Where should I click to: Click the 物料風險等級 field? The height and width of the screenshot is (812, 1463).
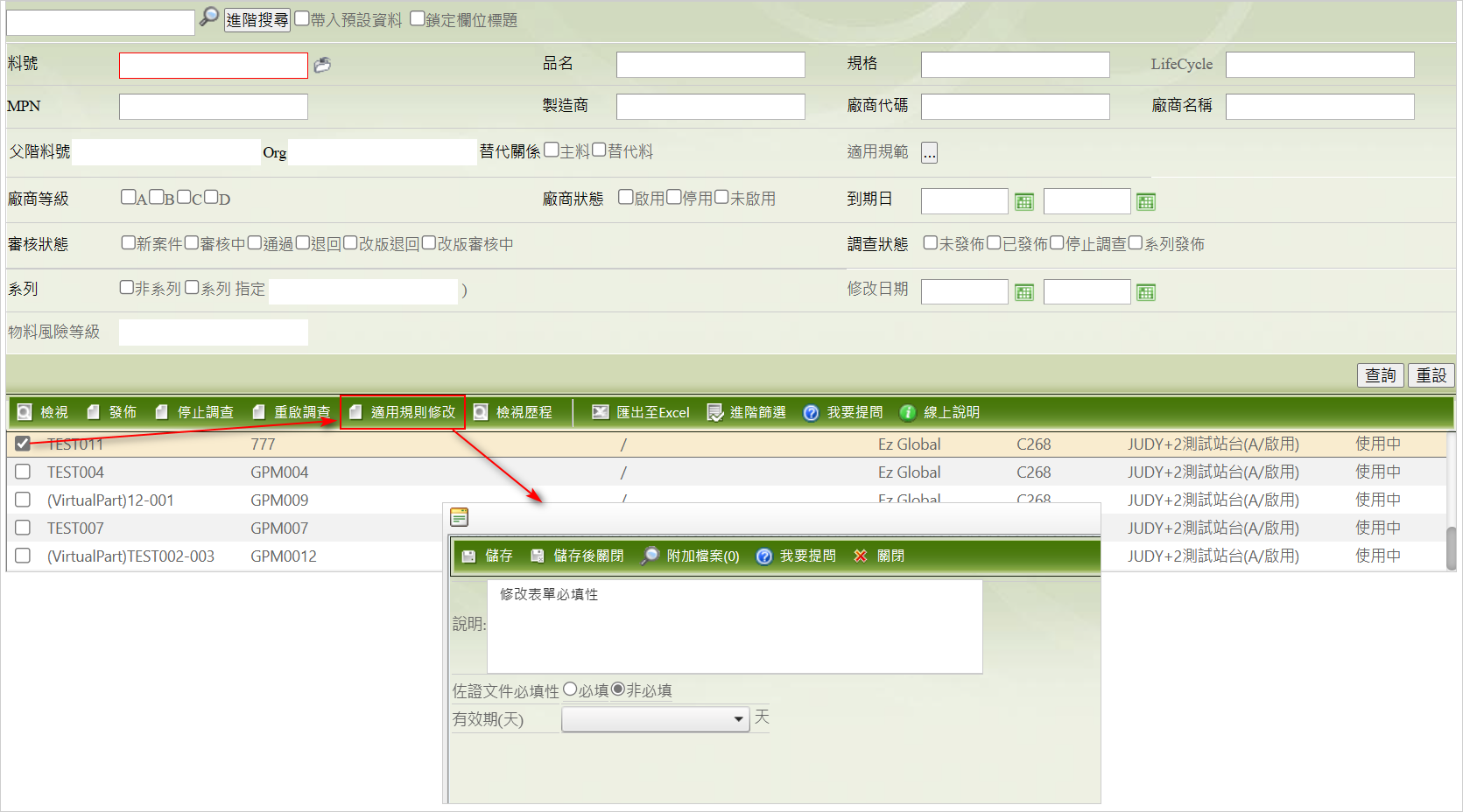pyautogui.click(x=214, y=332)
